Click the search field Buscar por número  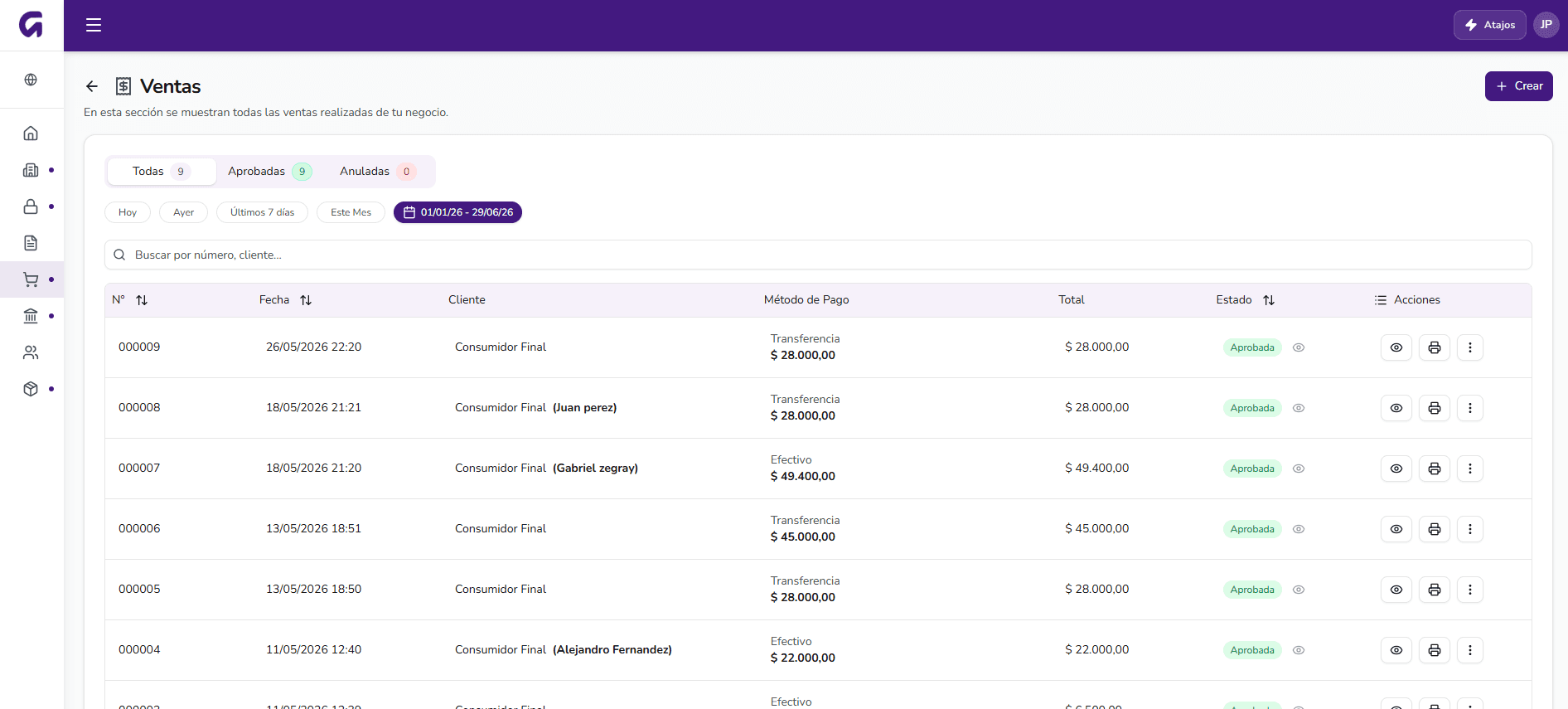(818, 255)
